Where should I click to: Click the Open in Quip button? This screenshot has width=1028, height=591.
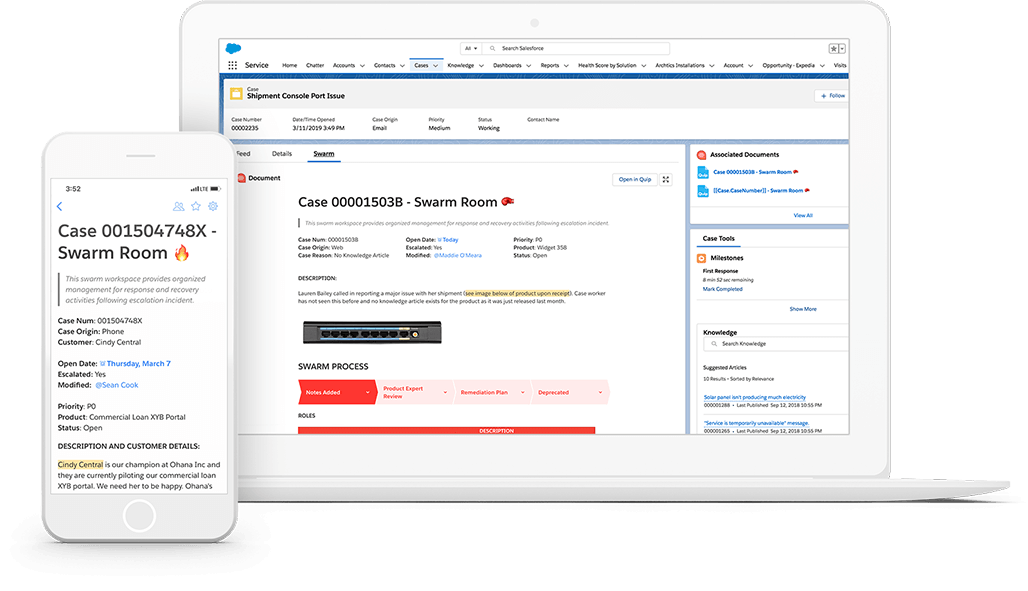(x=634, y=179)
